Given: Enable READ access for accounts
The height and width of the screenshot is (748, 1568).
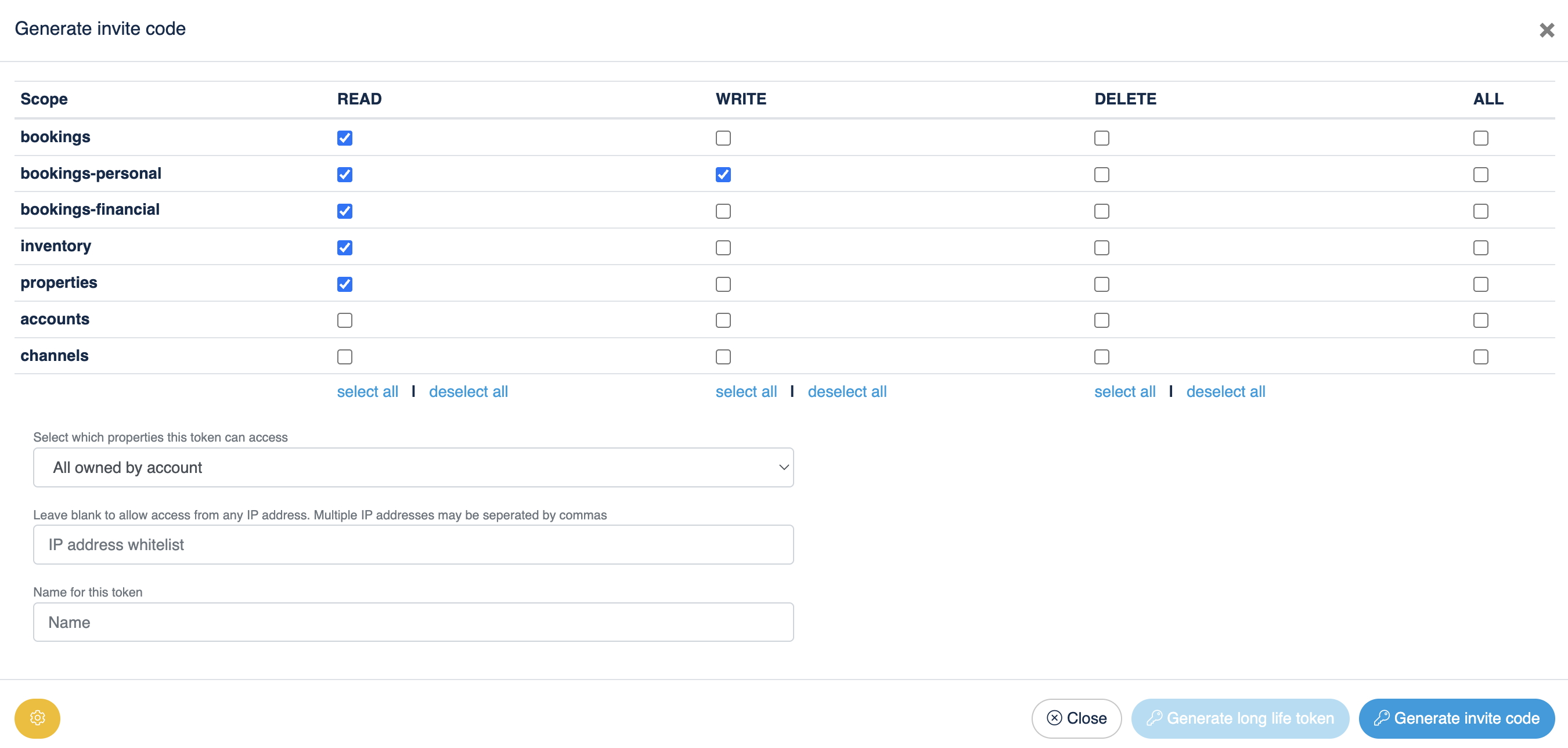Looking at the screenshot, I should click(344, 320).
